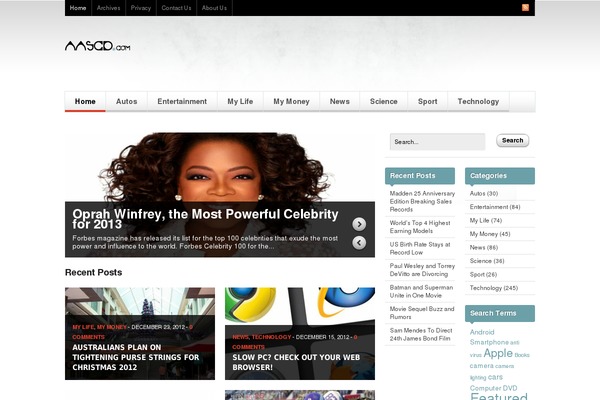
Task: Open Madden 25 Anniversary Edition post link
Action: pyautogui.click(x=422, y=201)
